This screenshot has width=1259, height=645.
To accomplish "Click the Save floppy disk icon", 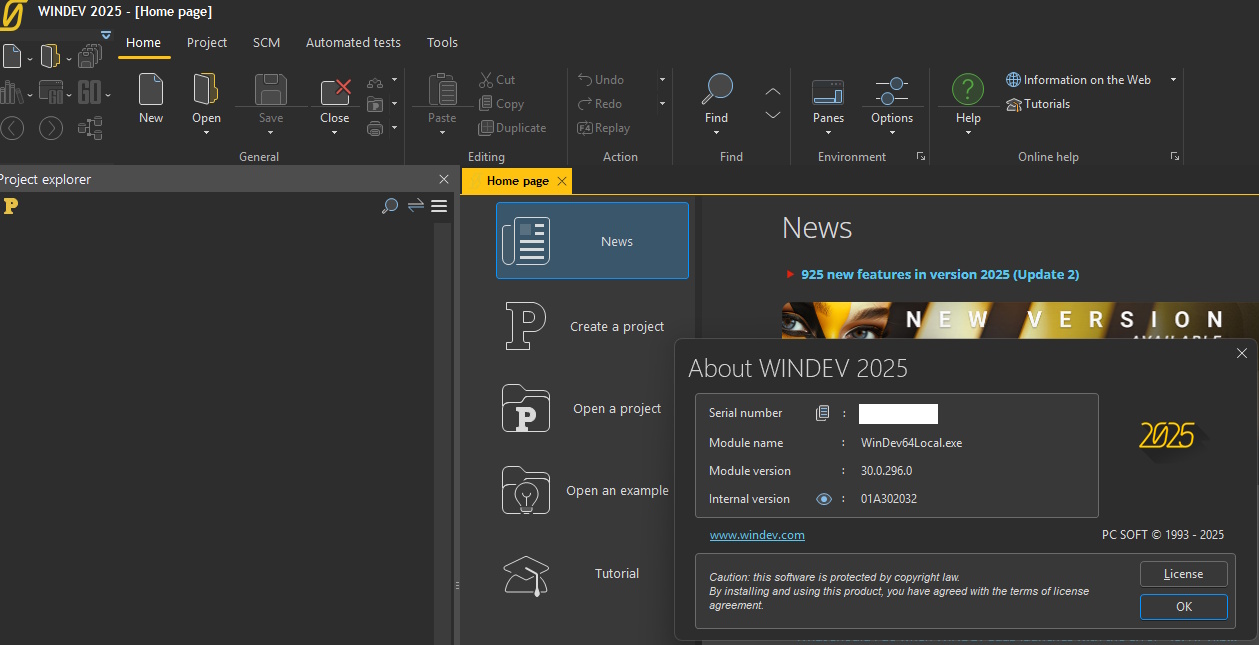I will 271,90.
